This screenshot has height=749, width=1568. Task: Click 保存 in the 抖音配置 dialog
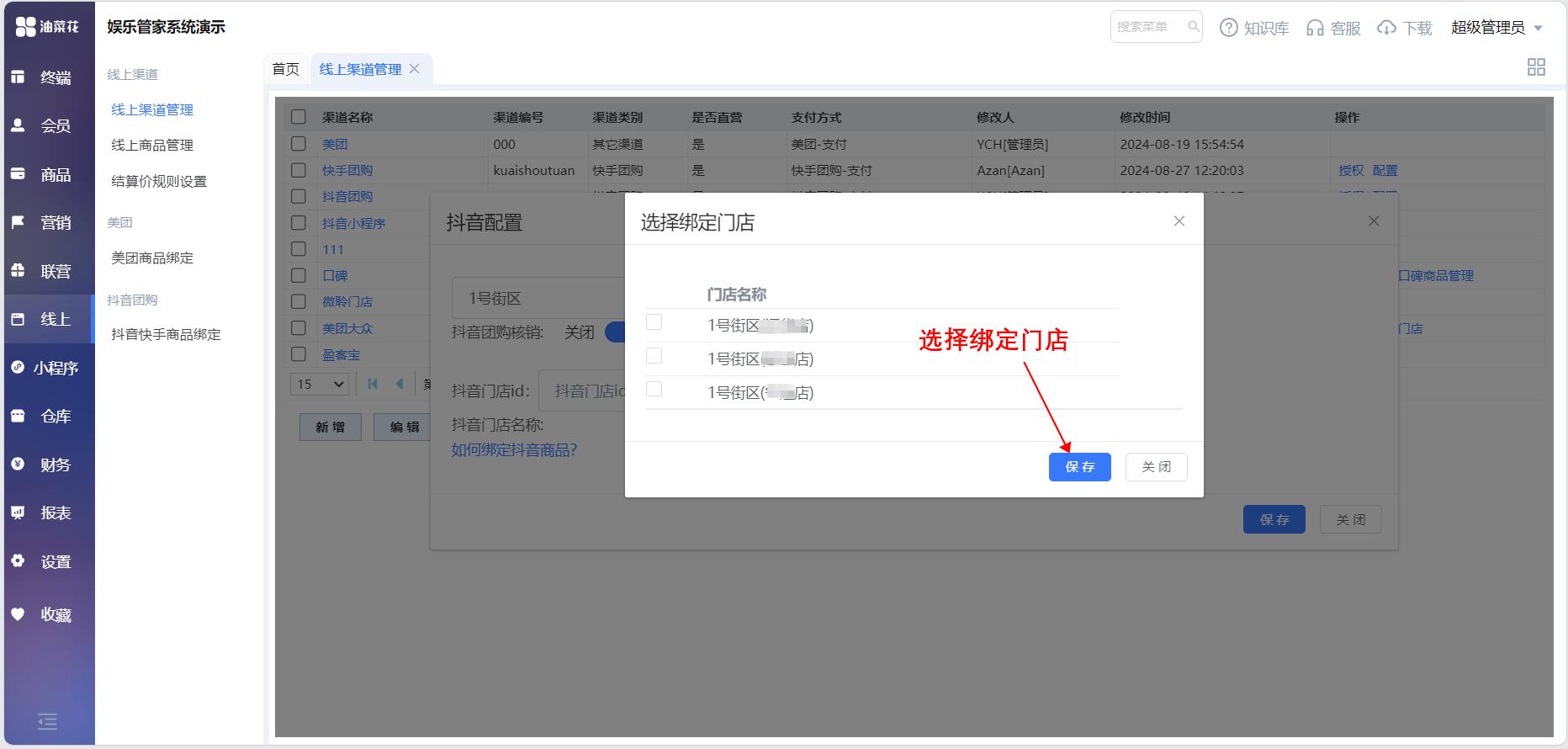pyautogui.click(x=1274, y=519)
